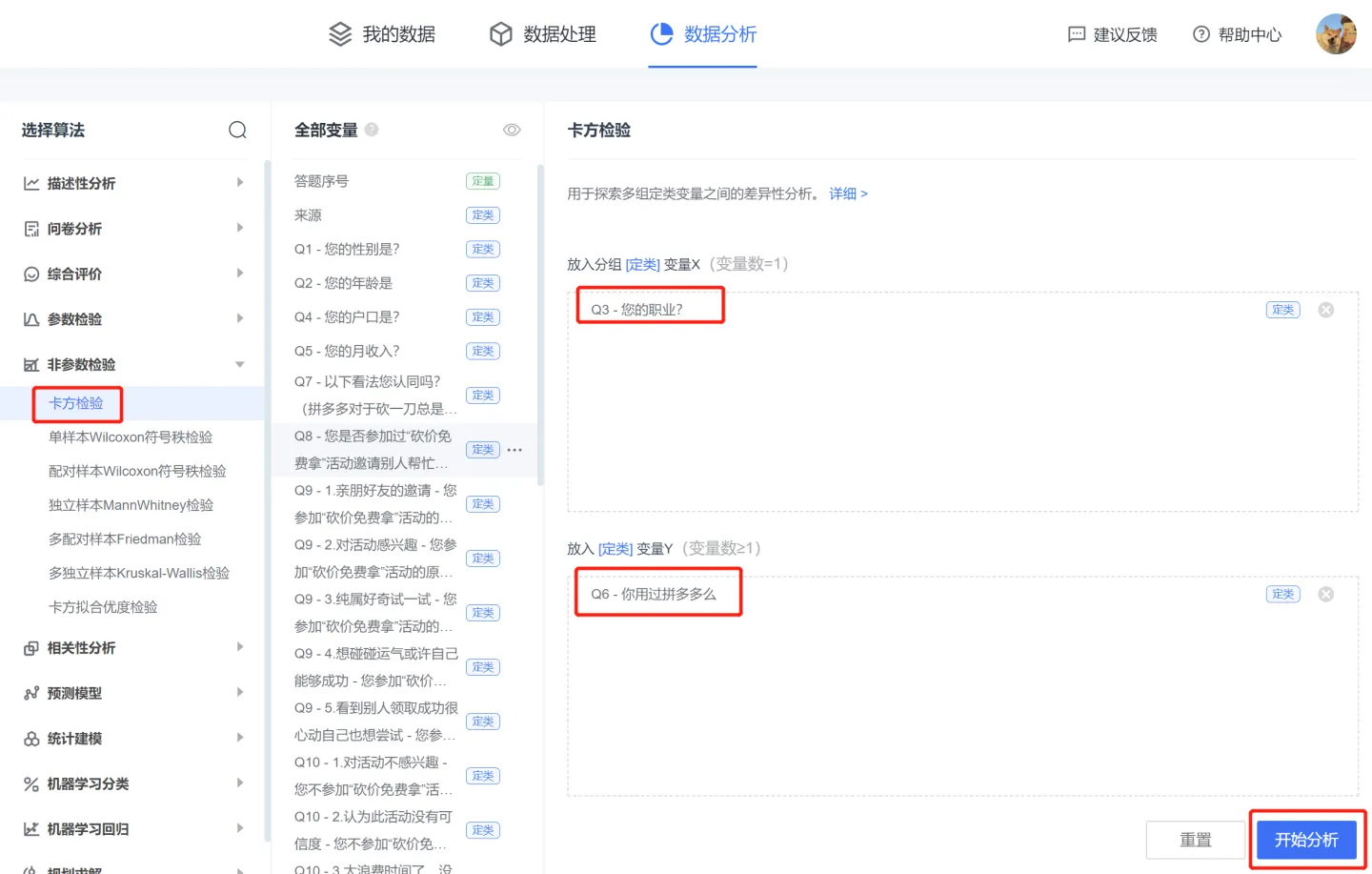Select 多配对样本Friedman检验

125,539
